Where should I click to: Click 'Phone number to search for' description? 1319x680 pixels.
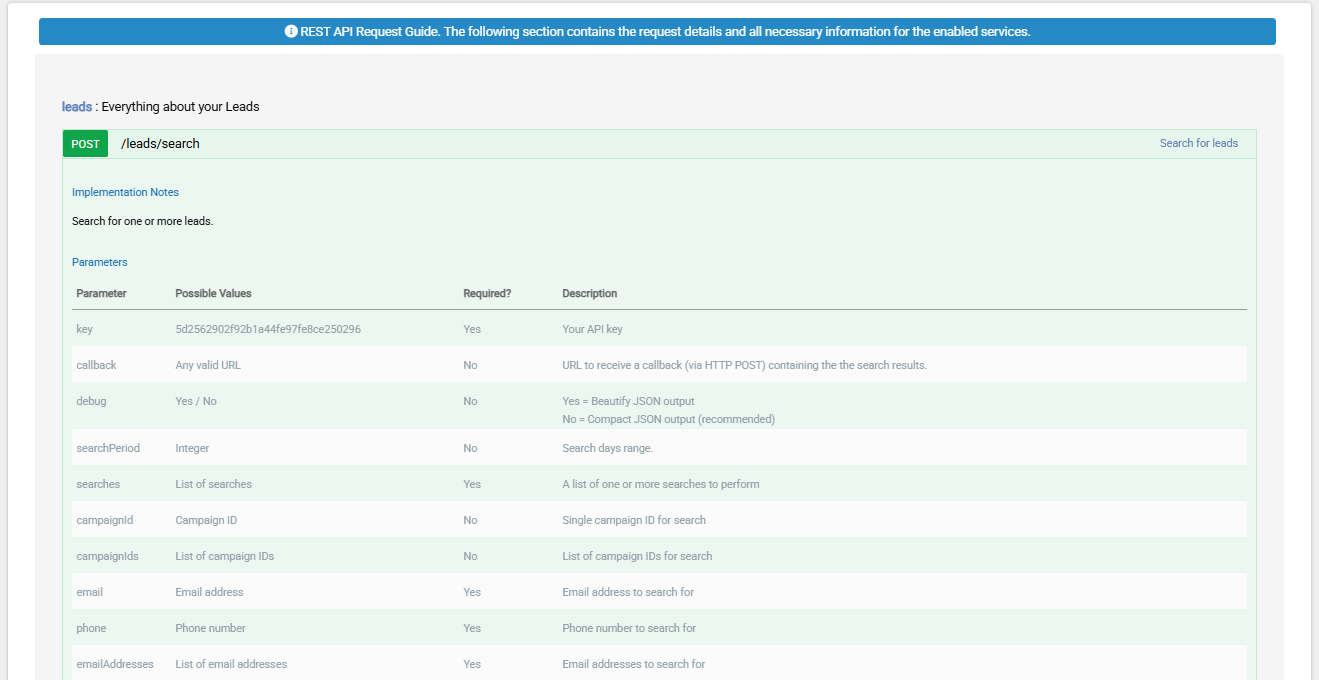click(x=629, y=628)
